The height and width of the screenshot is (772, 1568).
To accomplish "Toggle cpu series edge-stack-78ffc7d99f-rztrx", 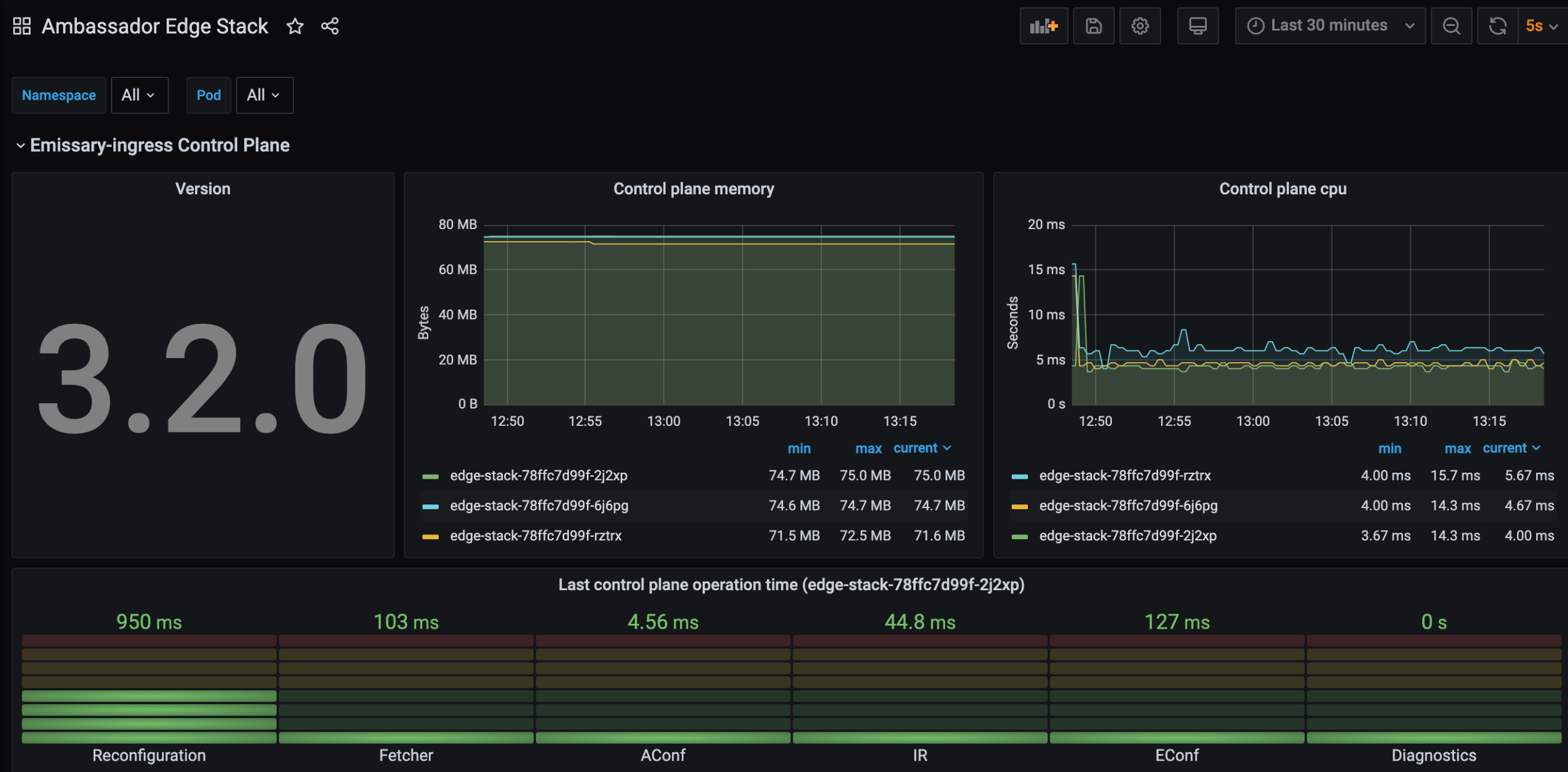I will coord(1125,476).
